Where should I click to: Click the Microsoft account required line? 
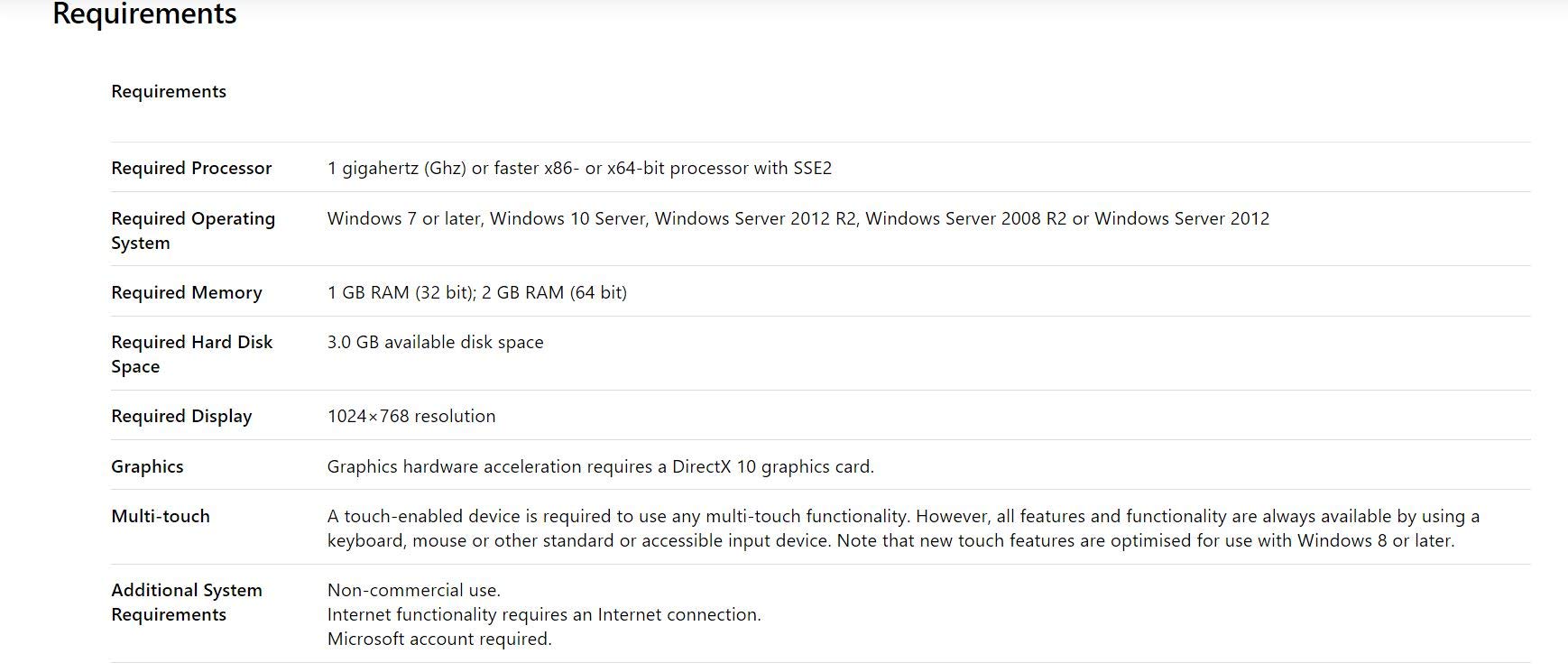point(439,639)
